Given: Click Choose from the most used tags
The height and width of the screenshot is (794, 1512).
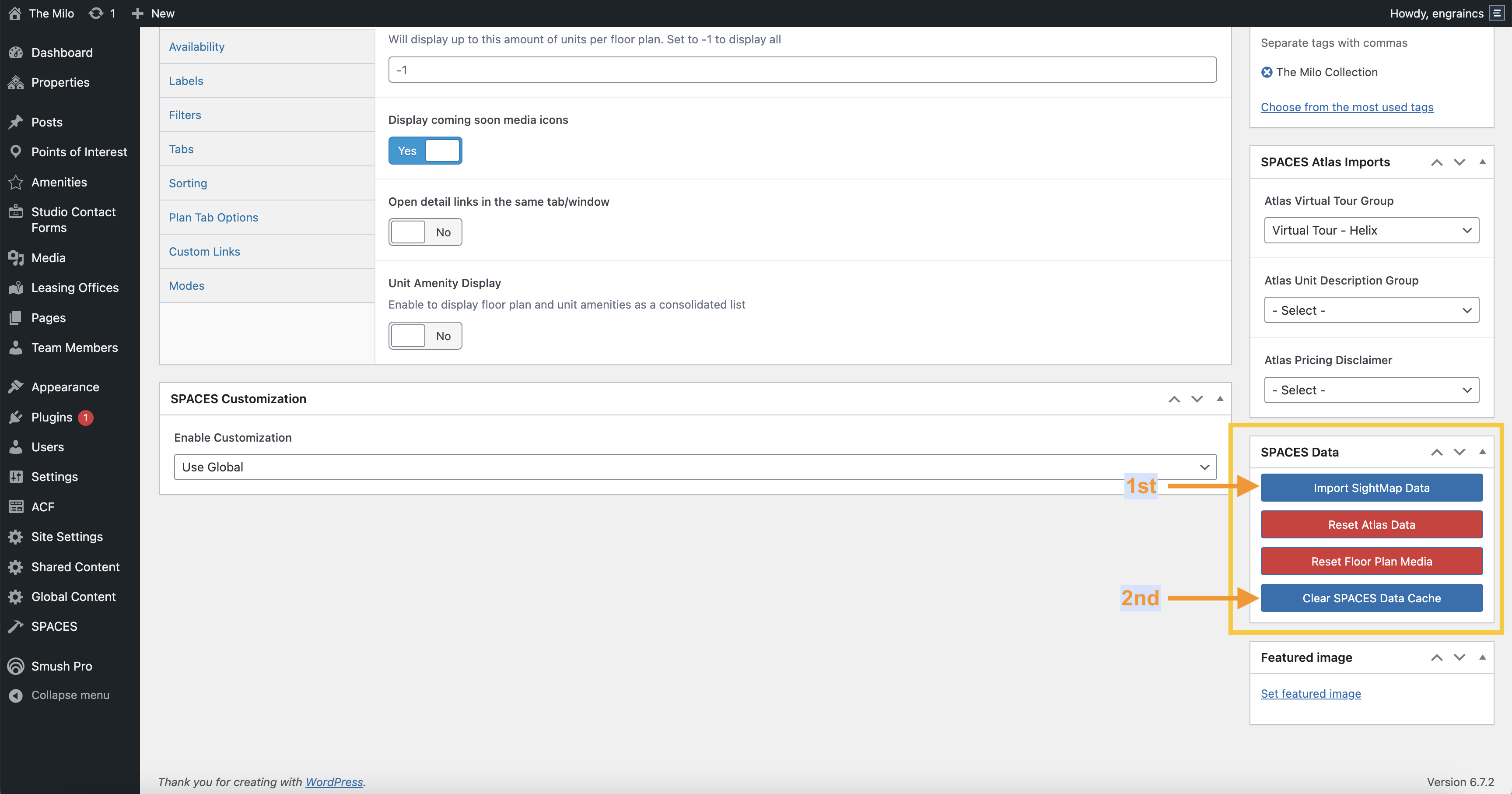Looking at the screenshot, I should coord(1347,107).
